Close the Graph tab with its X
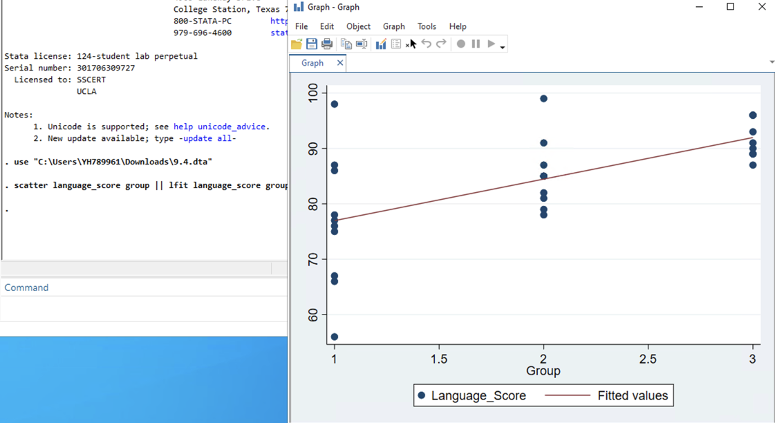This screenshot has height=424, width=776. [340, 63]
